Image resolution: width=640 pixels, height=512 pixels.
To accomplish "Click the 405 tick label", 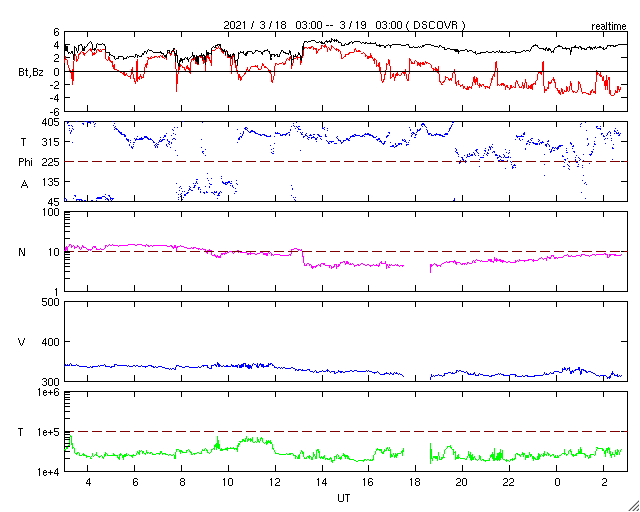I will tap(51, 122).
